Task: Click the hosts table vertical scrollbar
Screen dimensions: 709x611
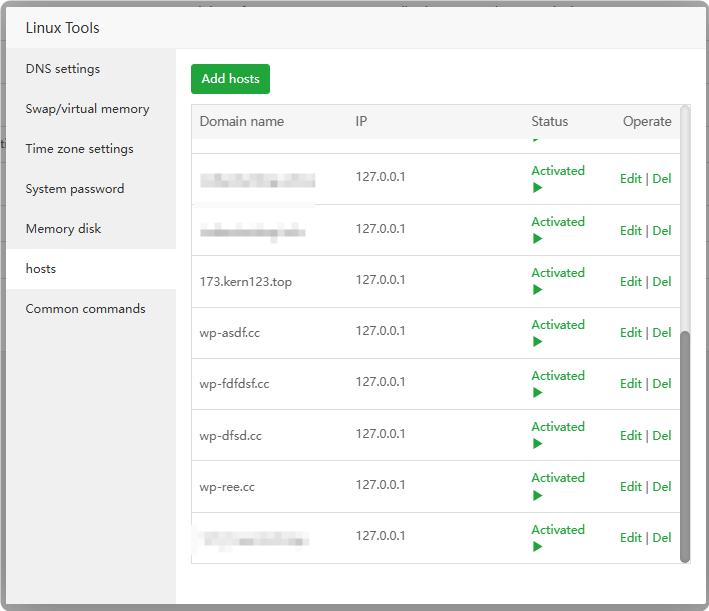Action: [x=685, y=445]
